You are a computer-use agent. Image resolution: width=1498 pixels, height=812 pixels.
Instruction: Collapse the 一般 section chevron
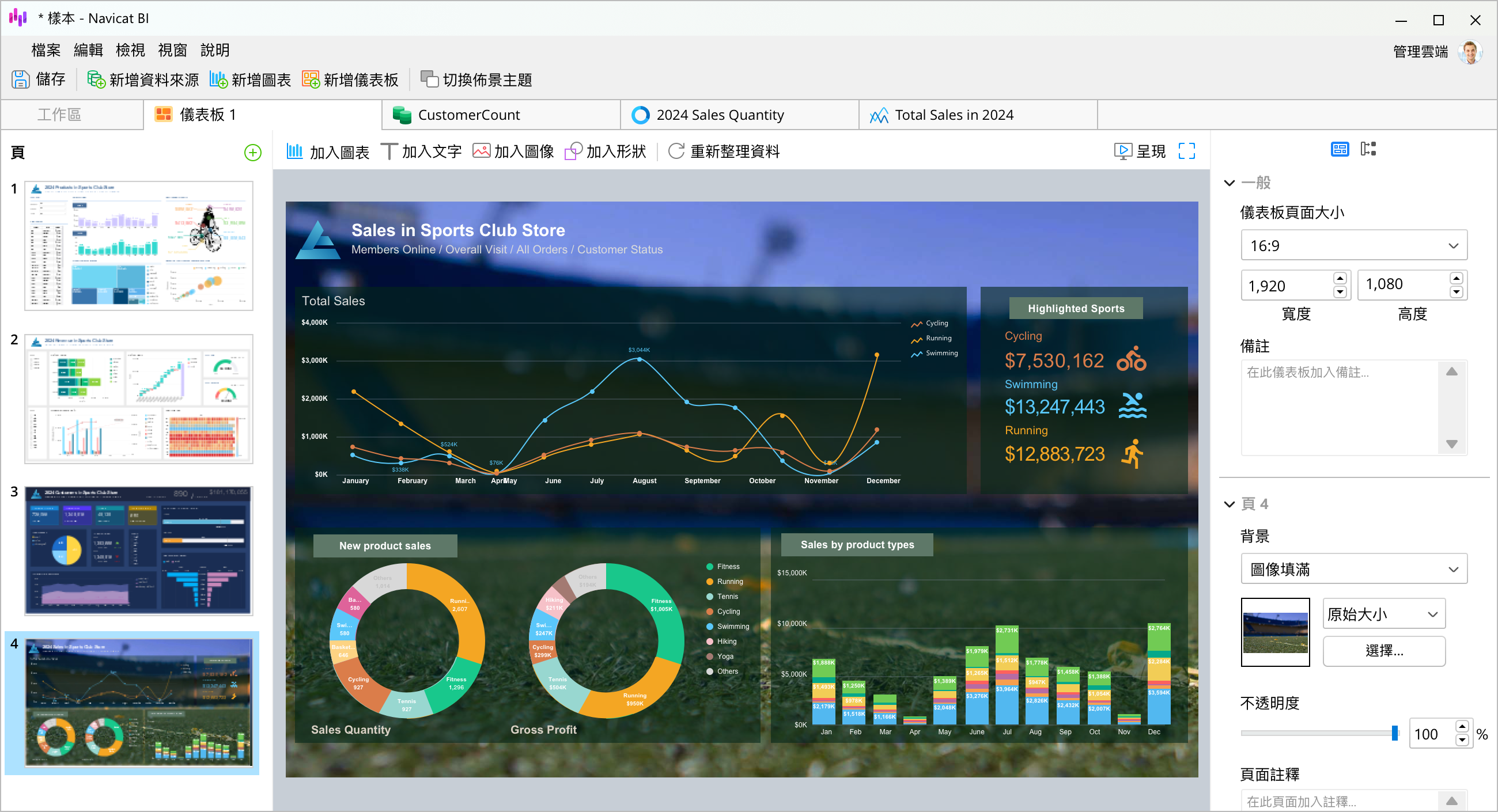[1229, 183]
